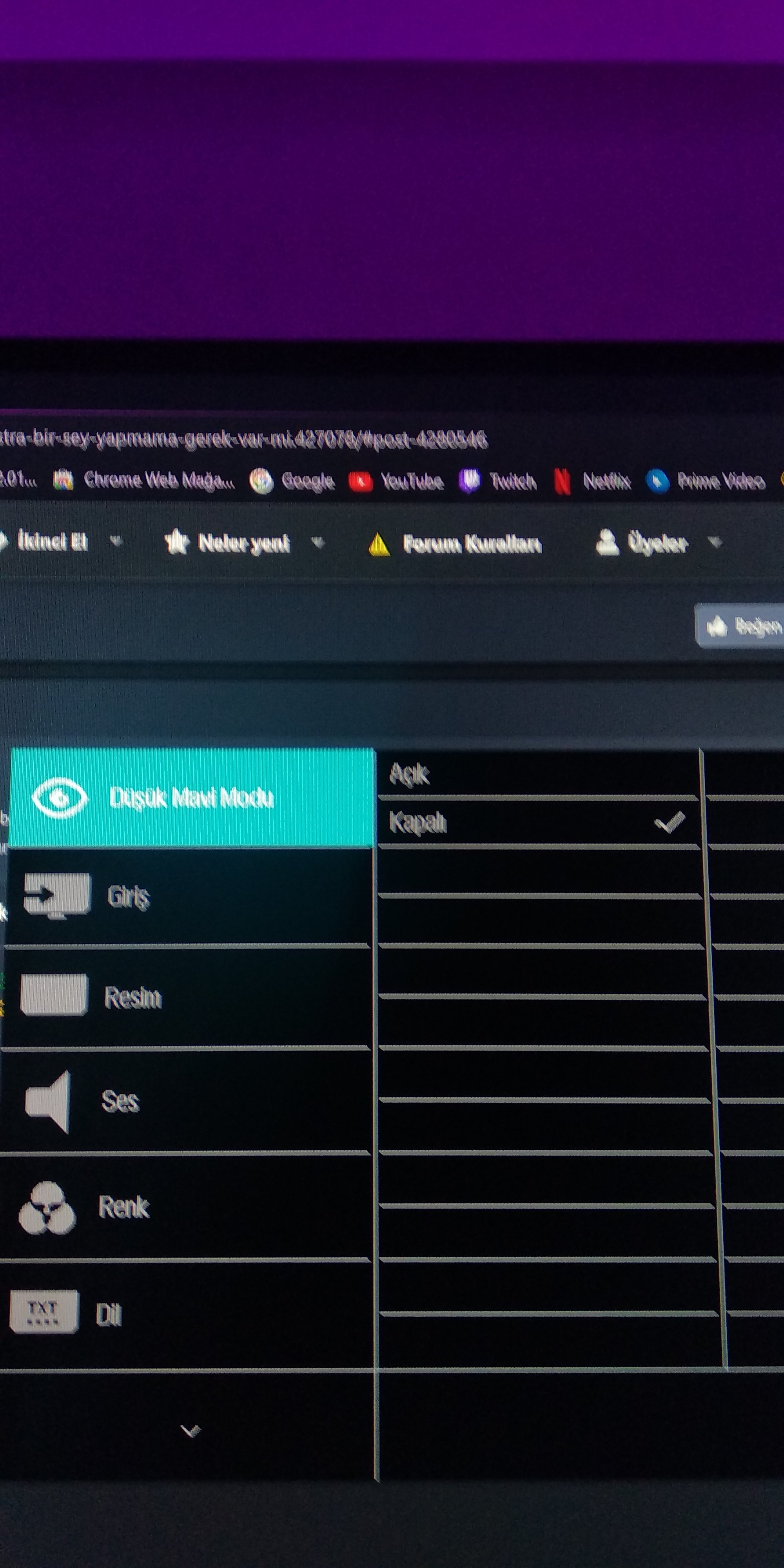Click the checkmark next to Kapalı
Viewport: 784px width, 1568px height.
click(x=670, y=822)
